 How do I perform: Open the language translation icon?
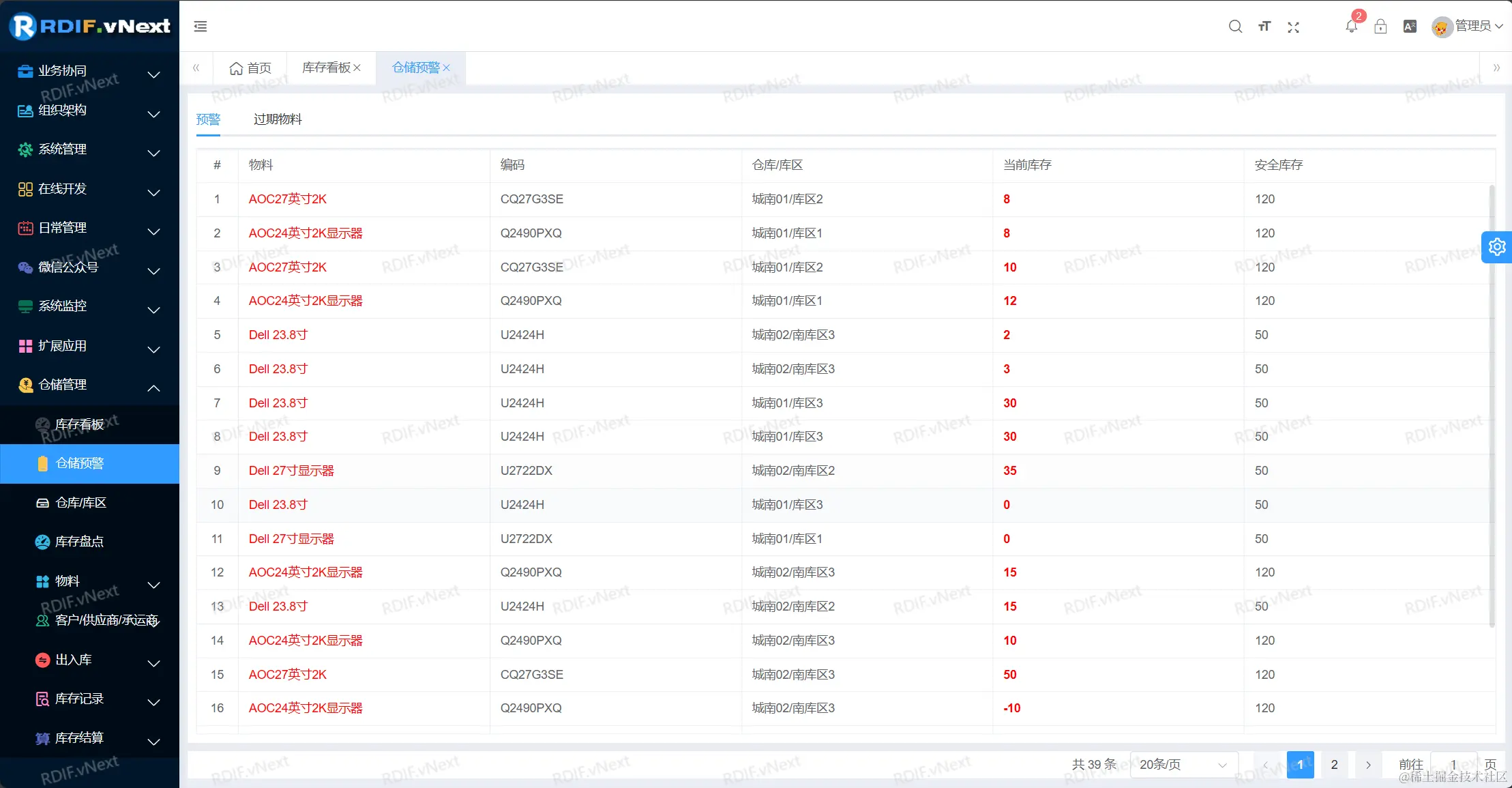coord(1410,27)
